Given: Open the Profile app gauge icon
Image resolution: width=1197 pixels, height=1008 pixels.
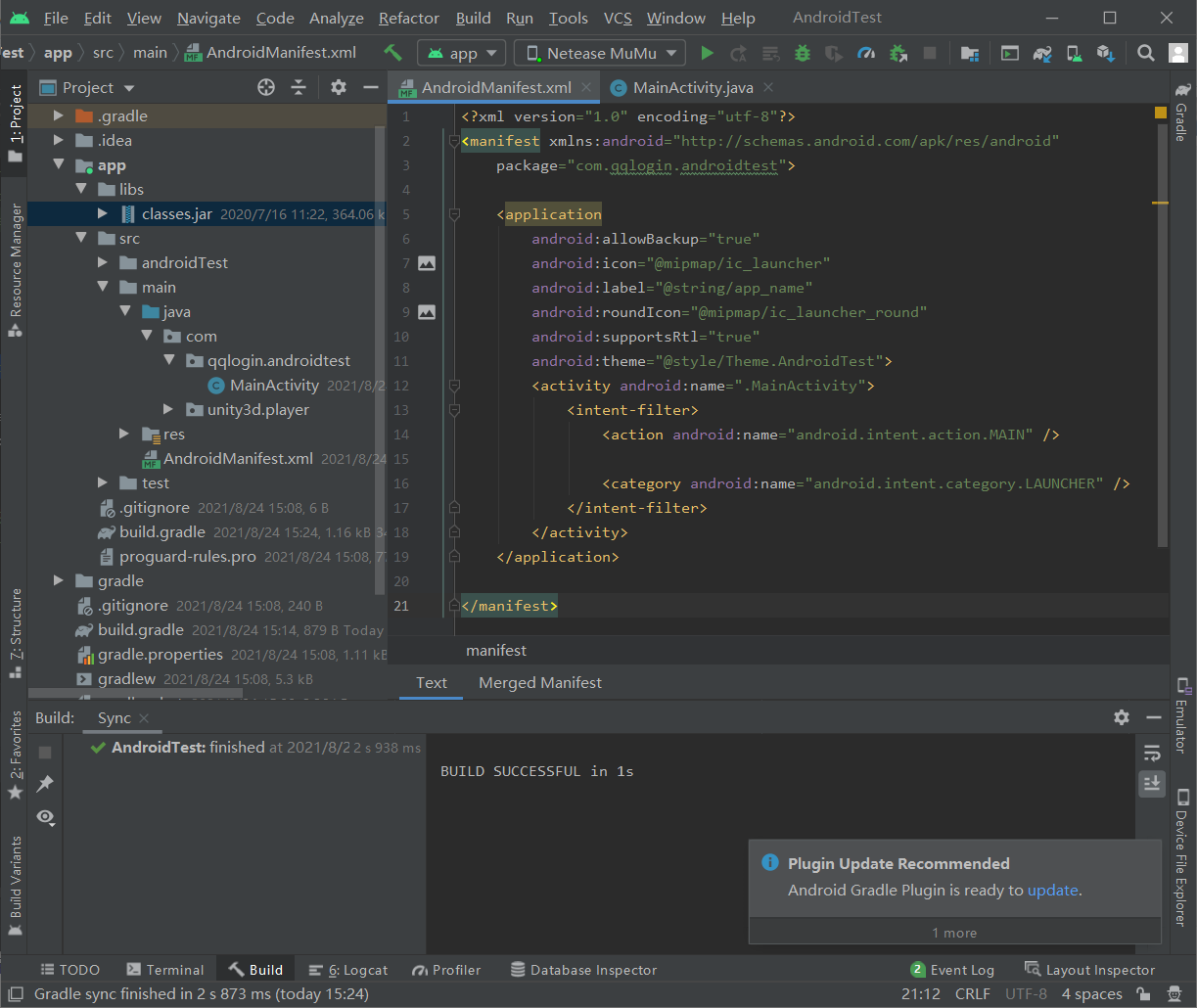Looking at the screenshot, I should point(865,53).
